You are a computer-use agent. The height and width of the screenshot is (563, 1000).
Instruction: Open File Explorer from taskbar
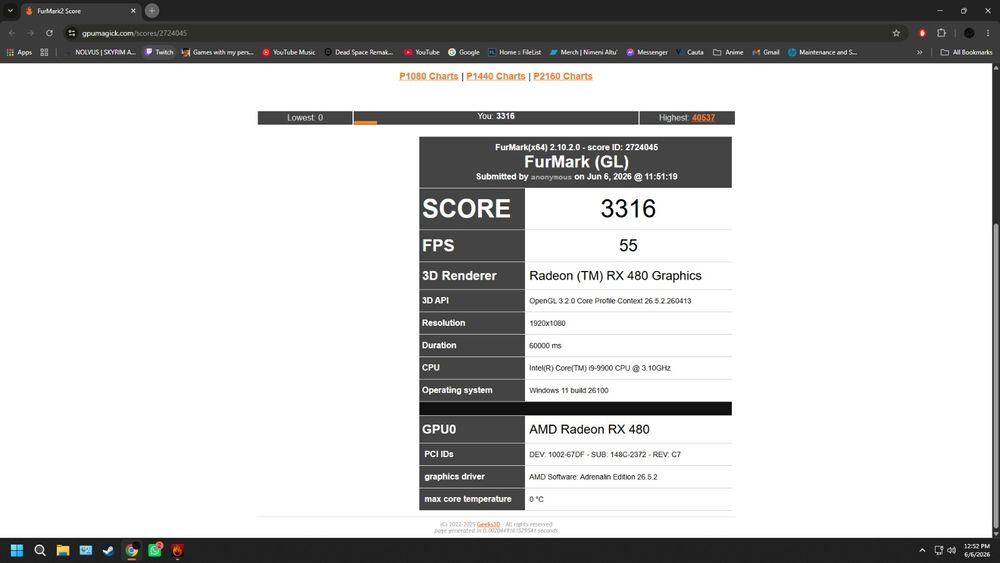pos(62,550)
